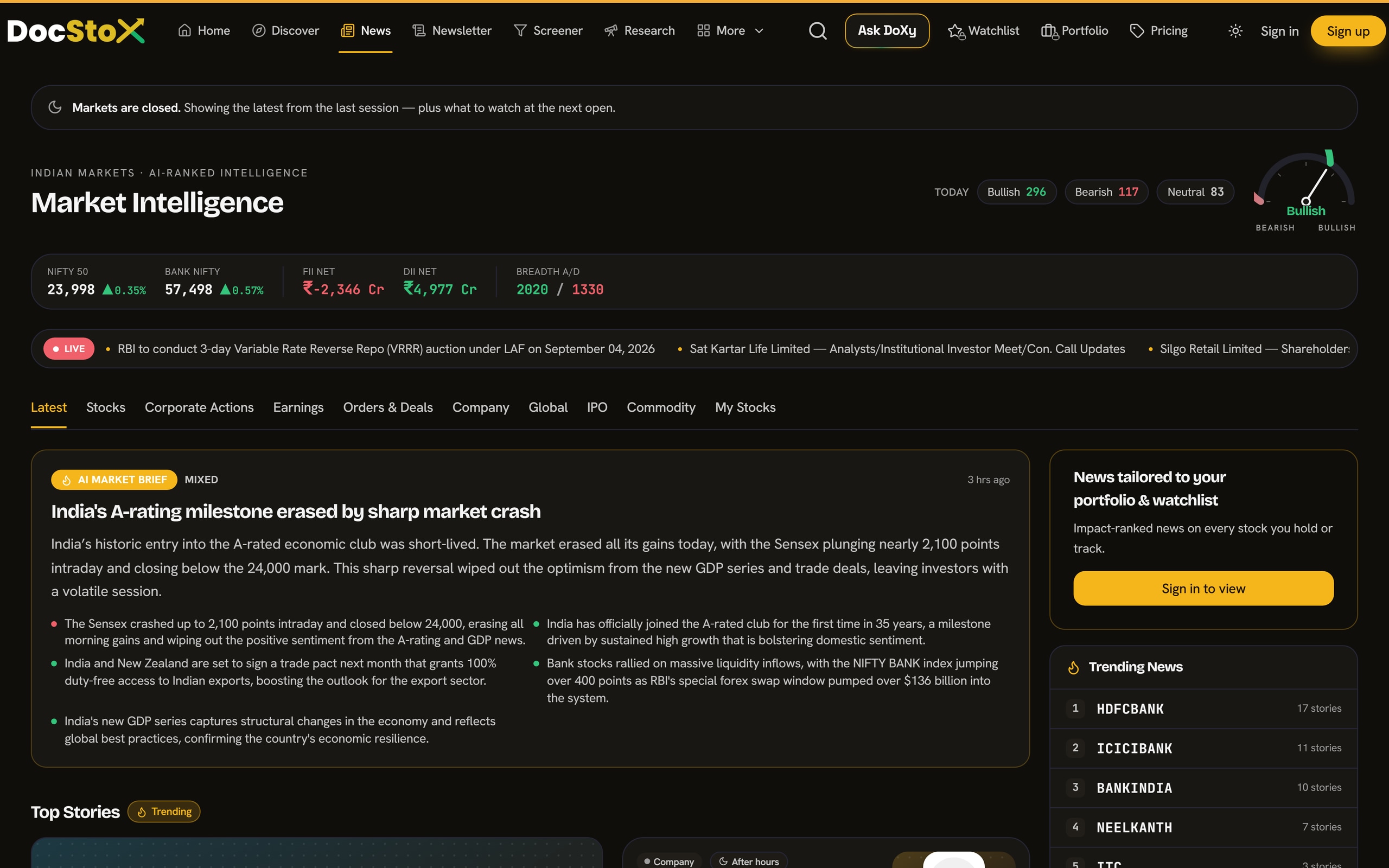Click the Company tag on story card

coord(668,861)
